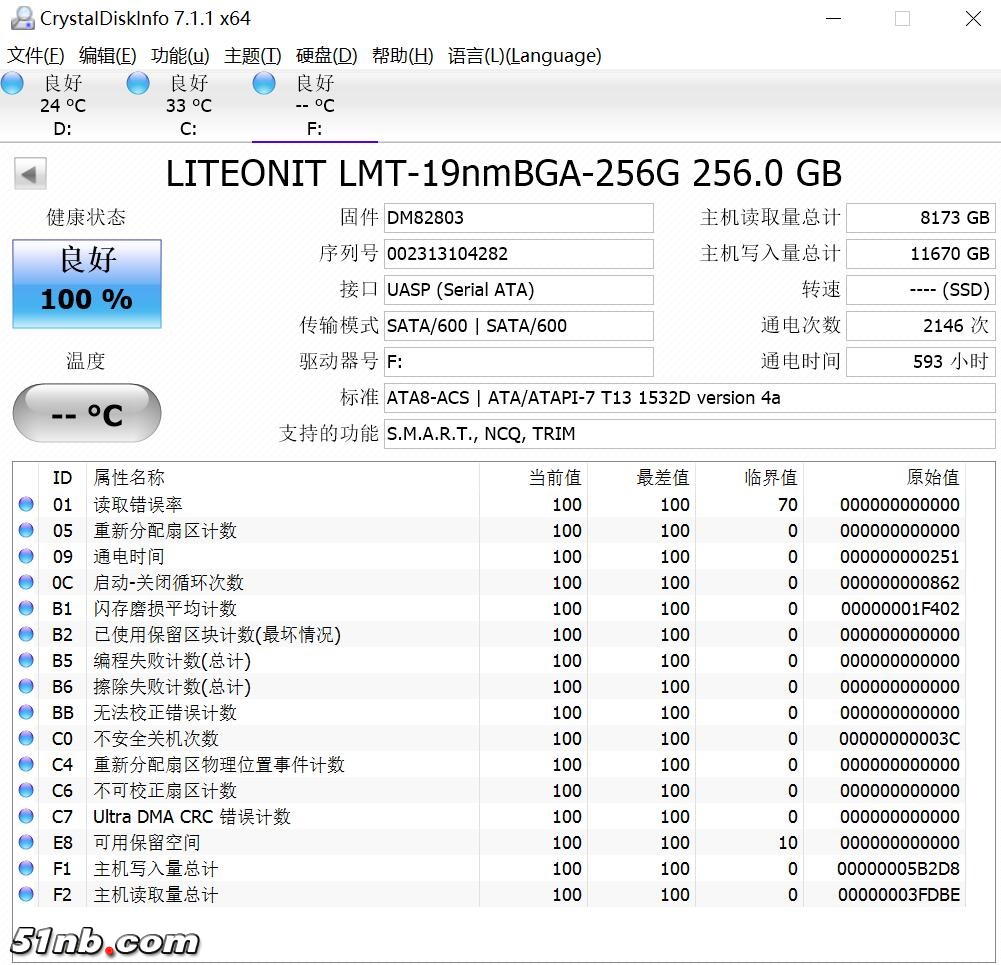This screenshot has width=1001, height=965.
Task: Click the firmware field DM82803
Action: tap(518, 218)
